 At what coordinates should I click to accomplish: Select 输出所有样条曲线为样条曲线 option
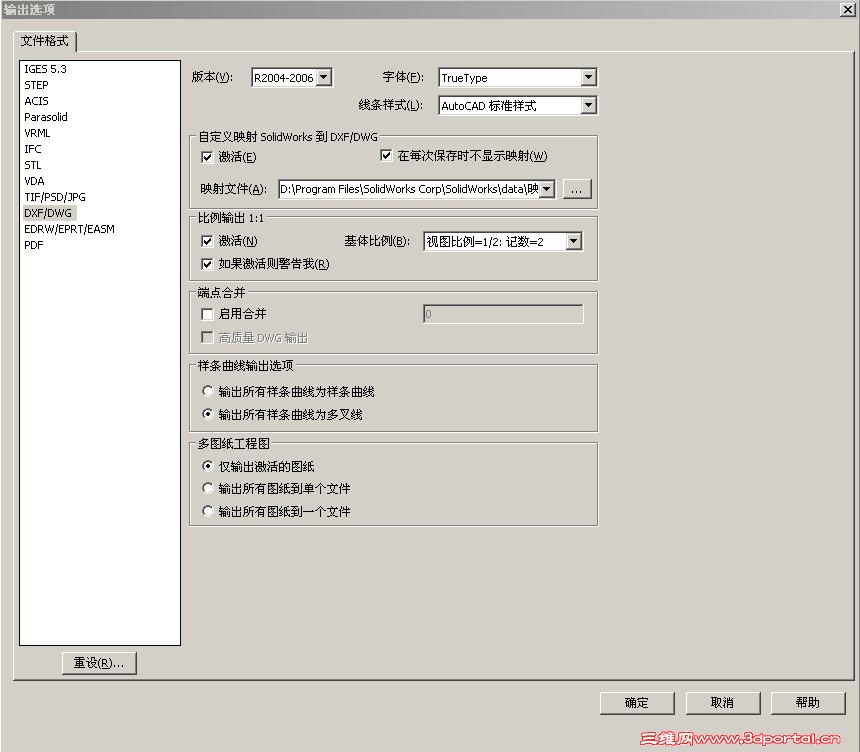(x=207, y=392)
